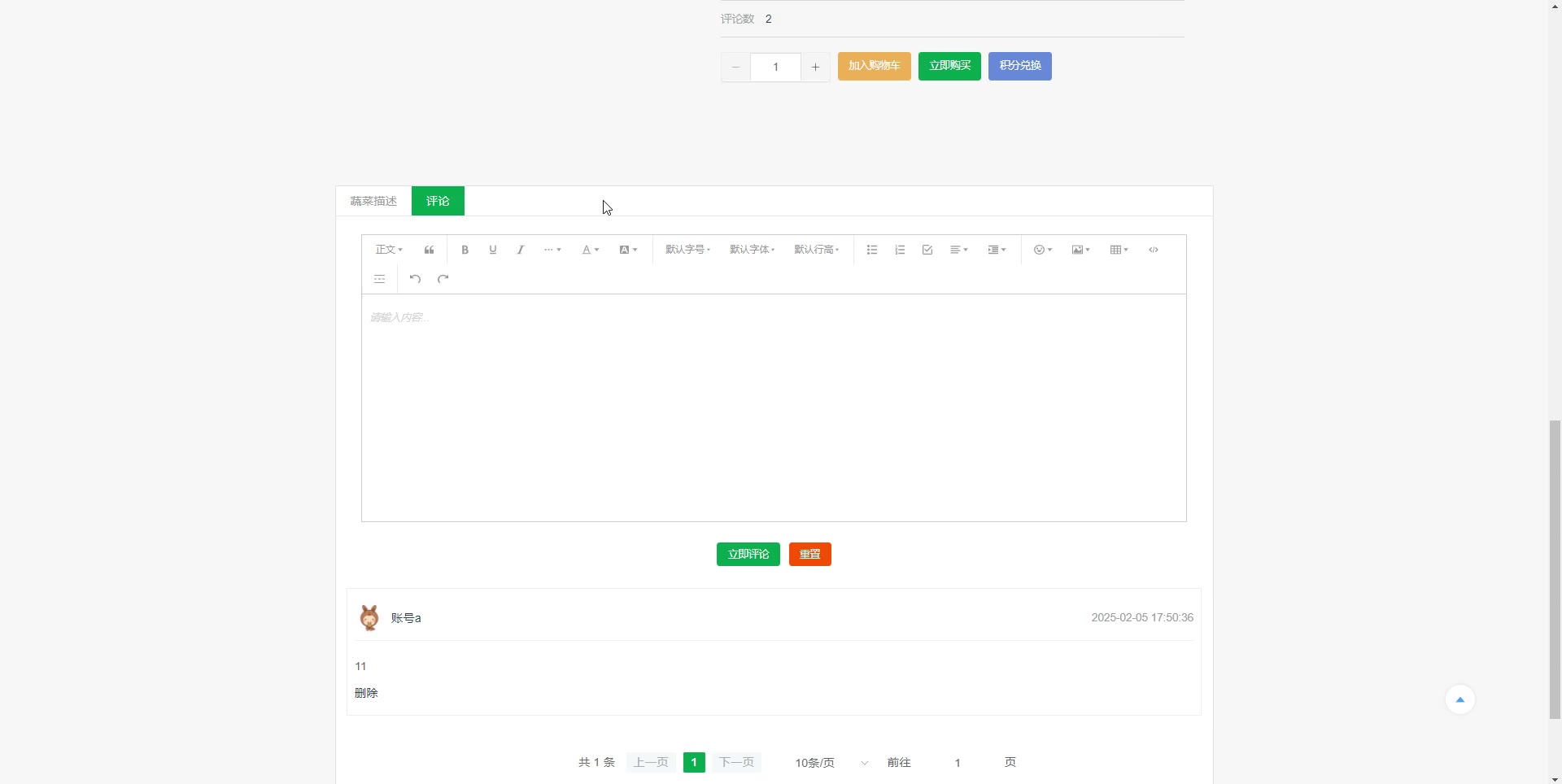1562x784 pixels.
Task: Undo the last editor action
Action: coord(415,279)
